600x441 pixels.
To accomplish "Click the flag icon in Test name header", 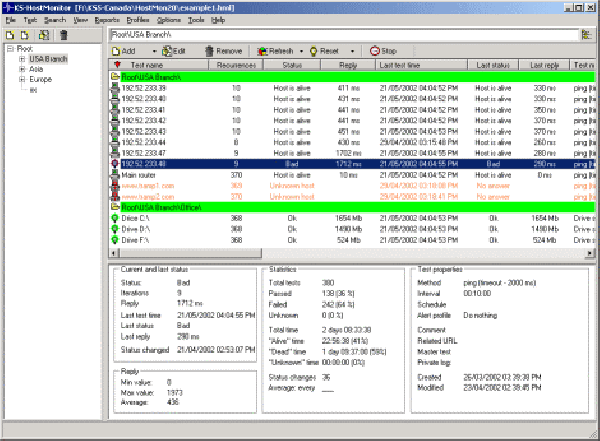I will pos(115,64).
